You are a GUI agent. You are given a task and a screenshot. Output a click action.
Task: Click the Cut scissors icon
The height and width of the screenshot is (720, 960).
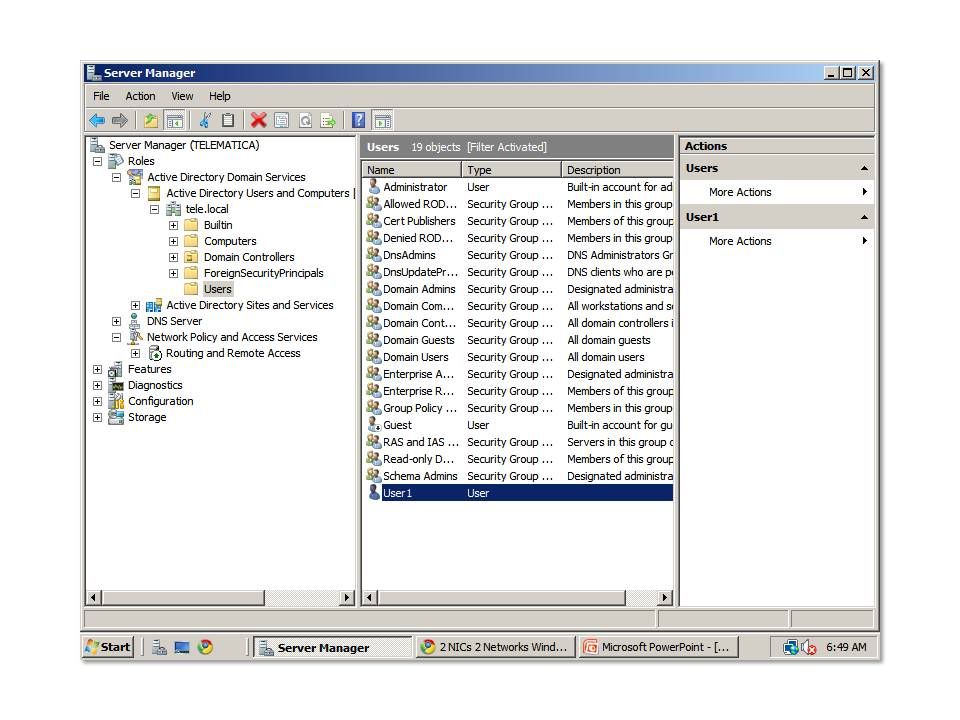pos(205,120)
